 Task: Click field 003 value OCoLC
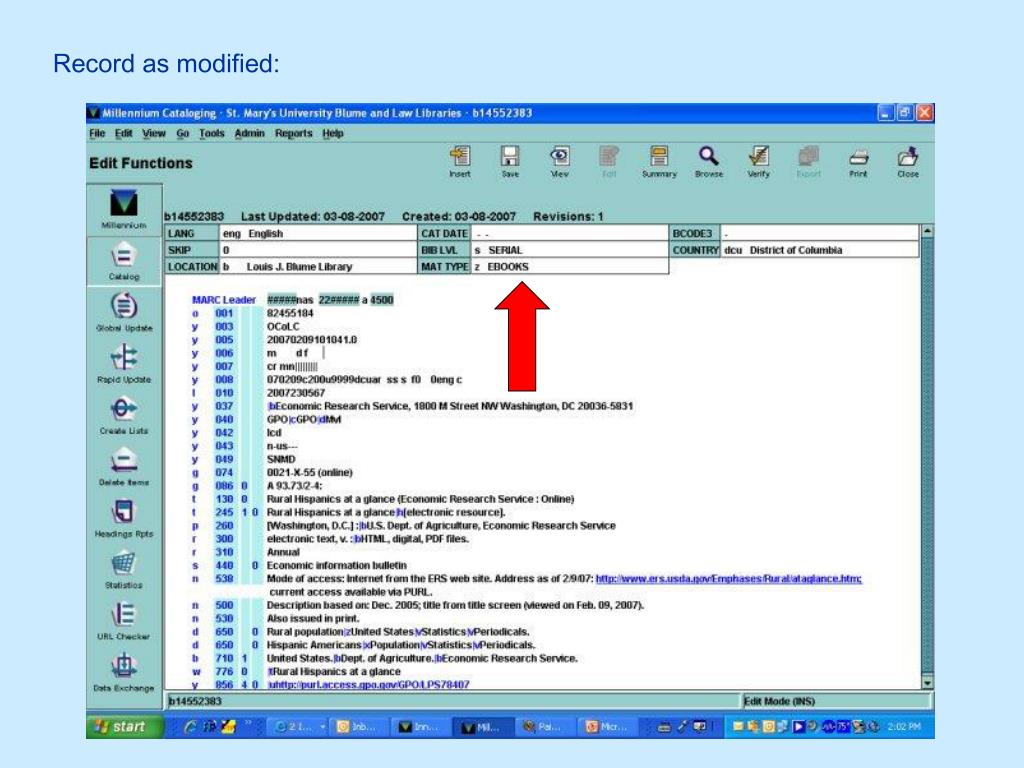pyautogui.click(x=283, y=327)
